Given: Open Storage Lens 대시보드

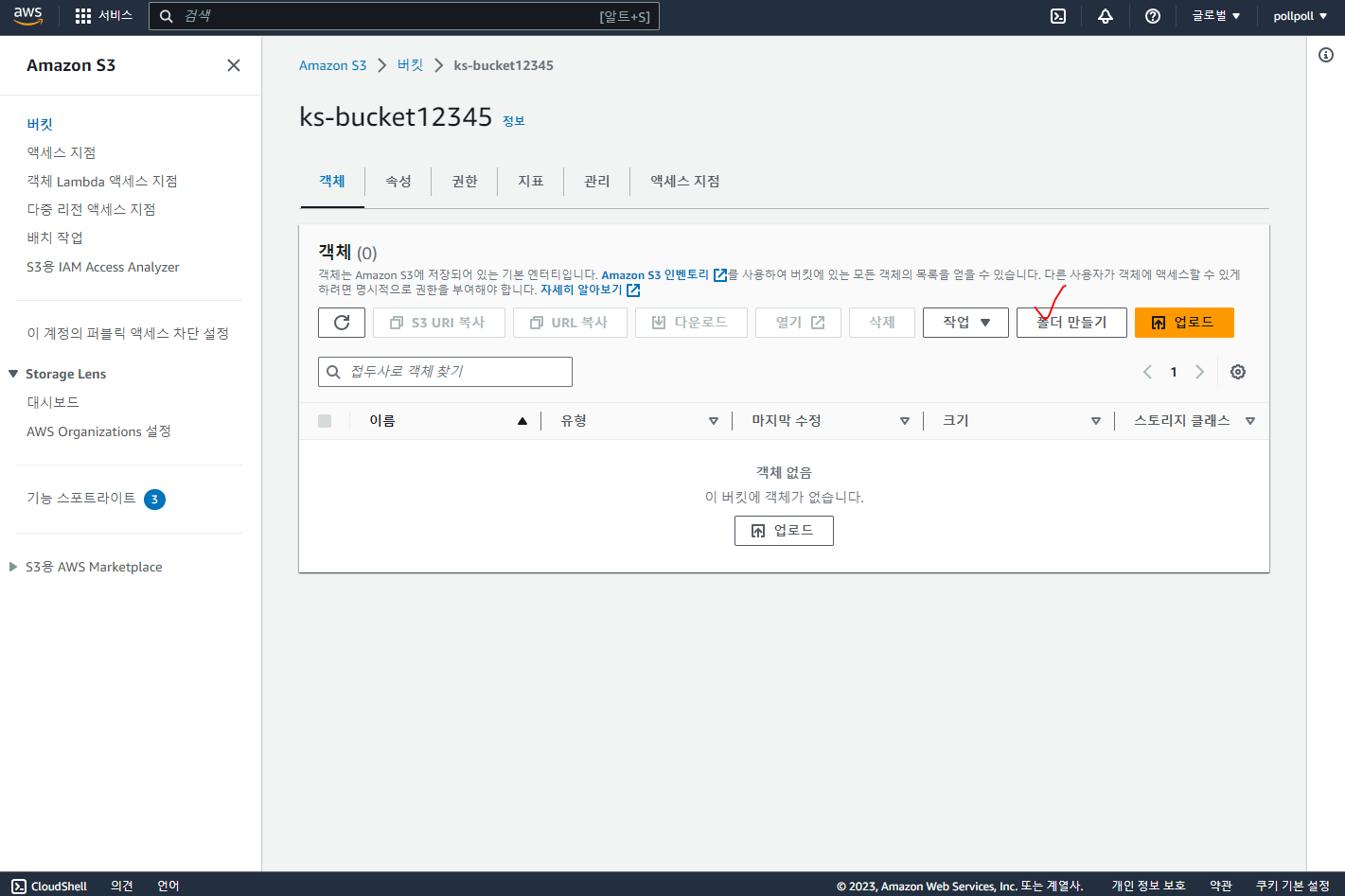Looking at the screenshot, I should click(53, 402).
